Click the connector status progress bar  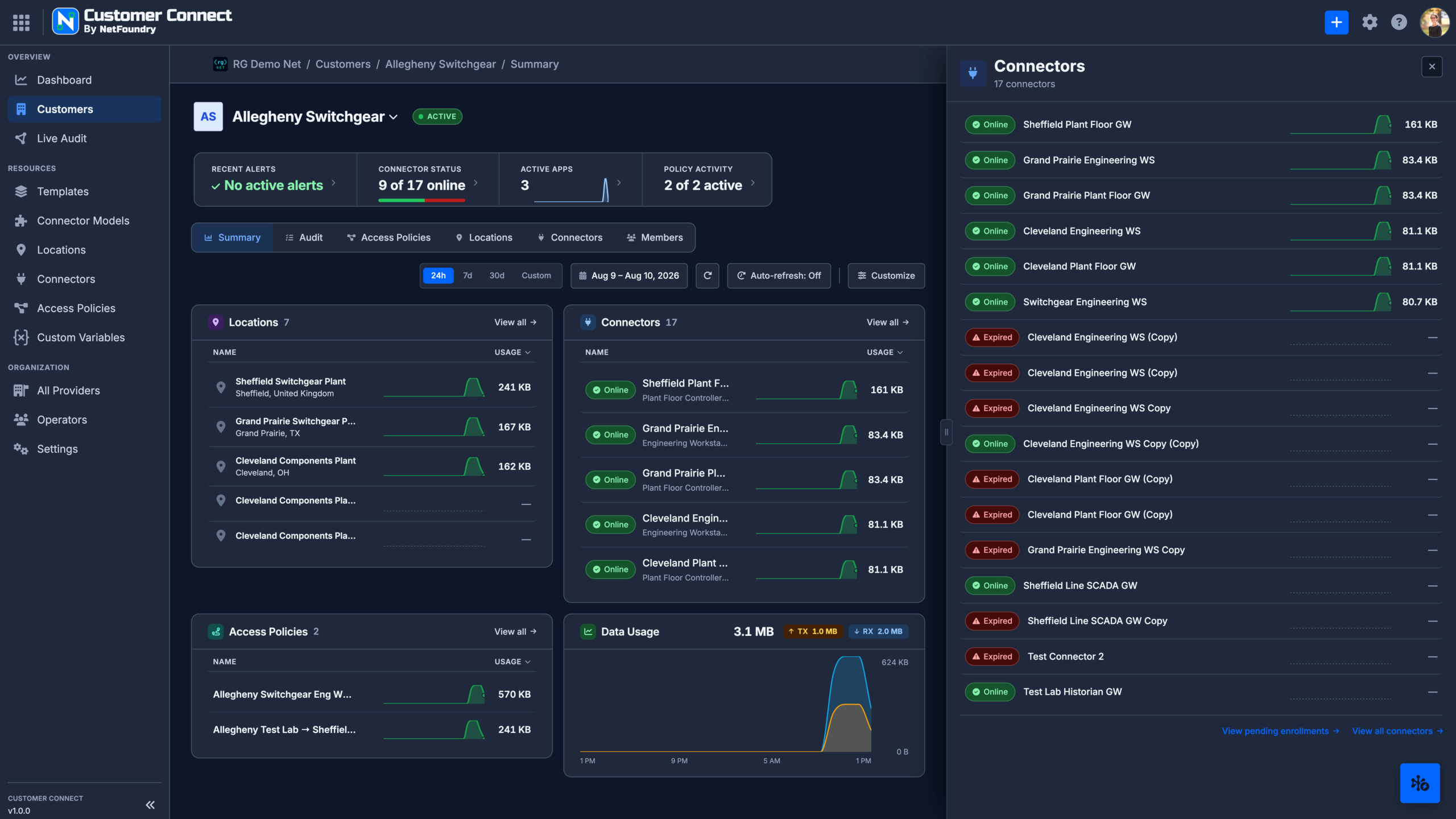tap(421, 200)
